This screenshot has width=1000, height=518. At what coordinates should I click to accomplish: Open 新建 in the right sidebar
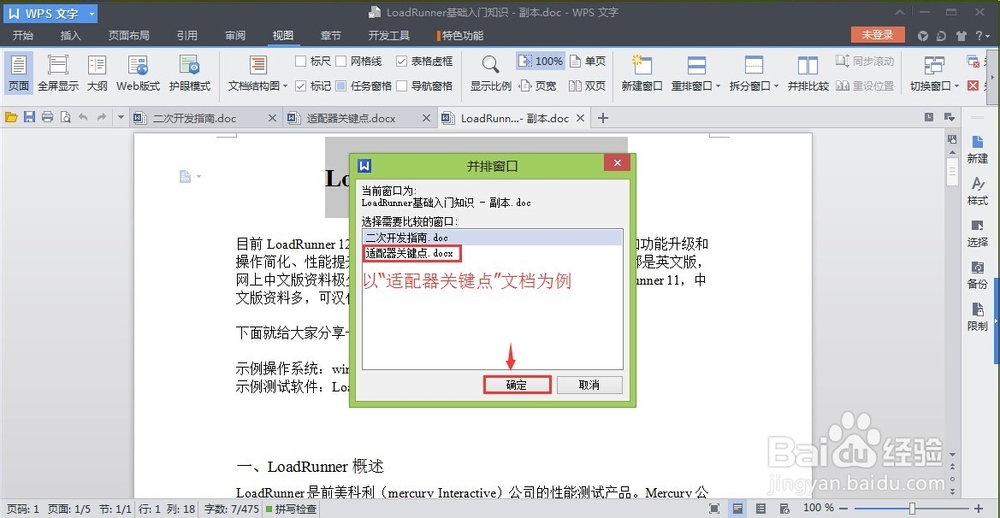point(977,149)
